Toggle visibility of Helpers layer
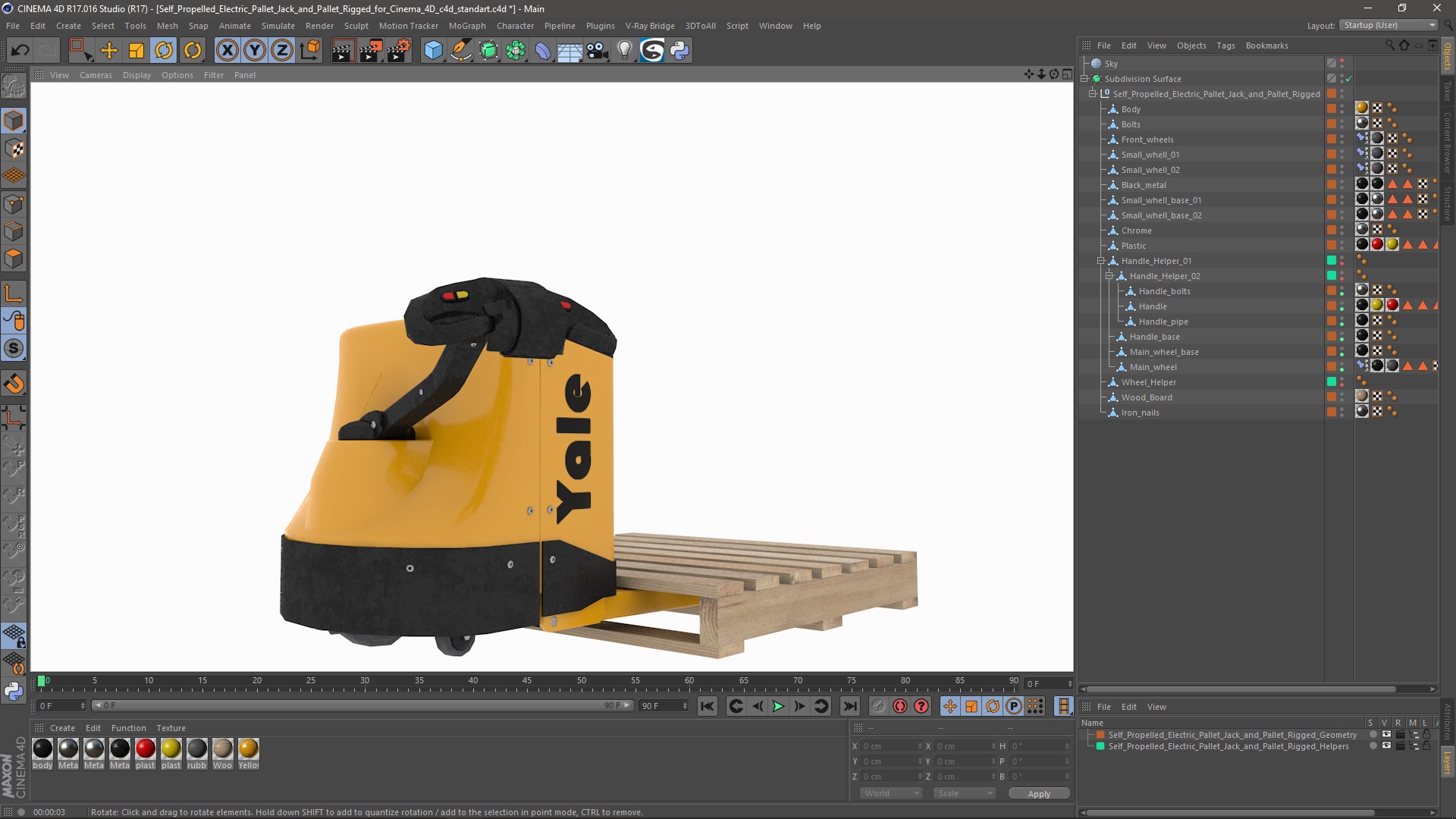This screenshot has width=1456, height=819. click(1386, 745)
